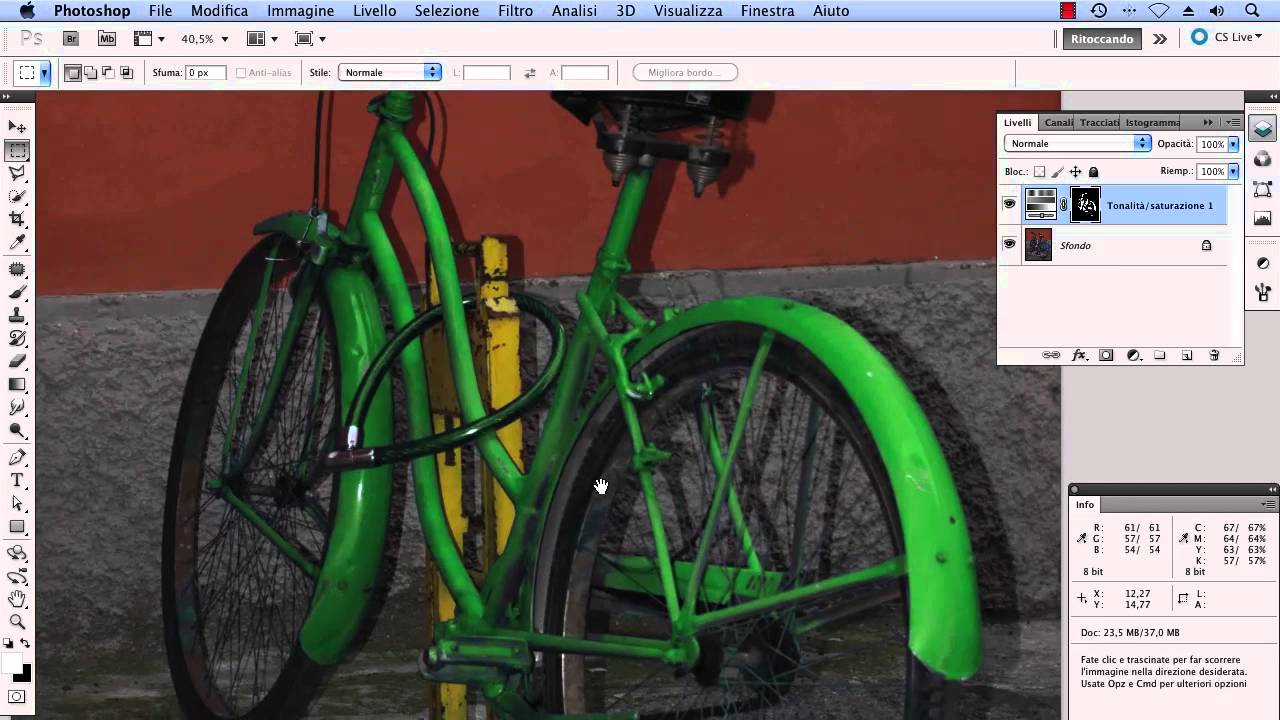Click the Ritoccando workspace button
This screenshot has width=1280, height=720.
[1102, 39]
